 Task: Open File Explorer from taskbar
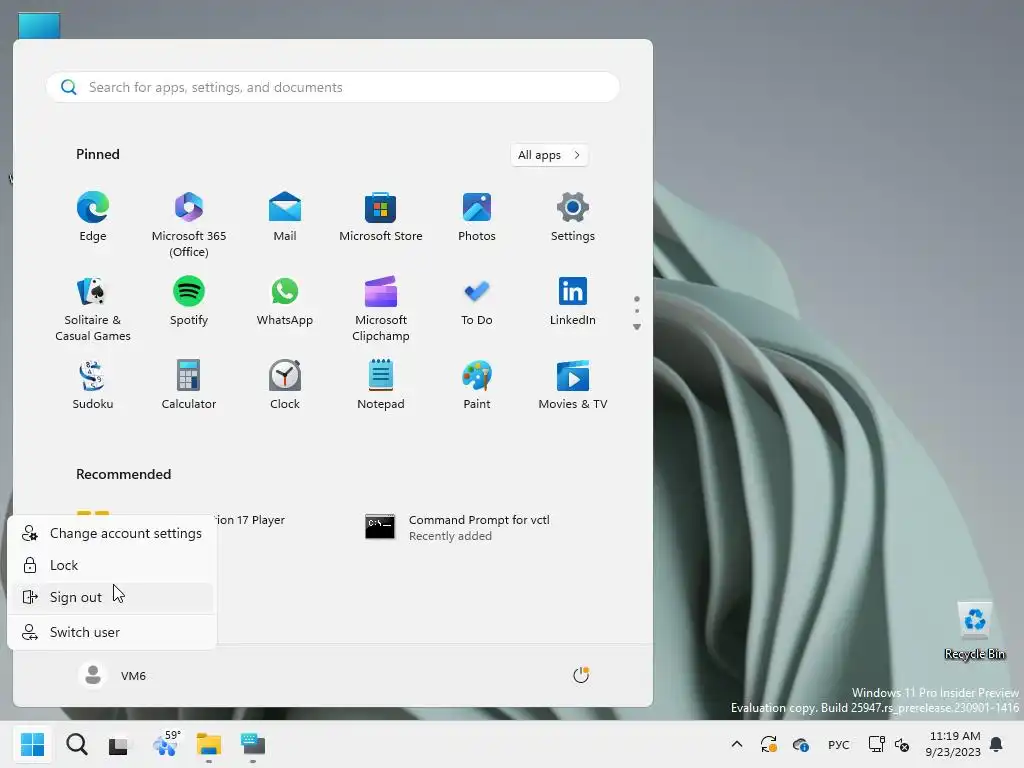[209, 744]
